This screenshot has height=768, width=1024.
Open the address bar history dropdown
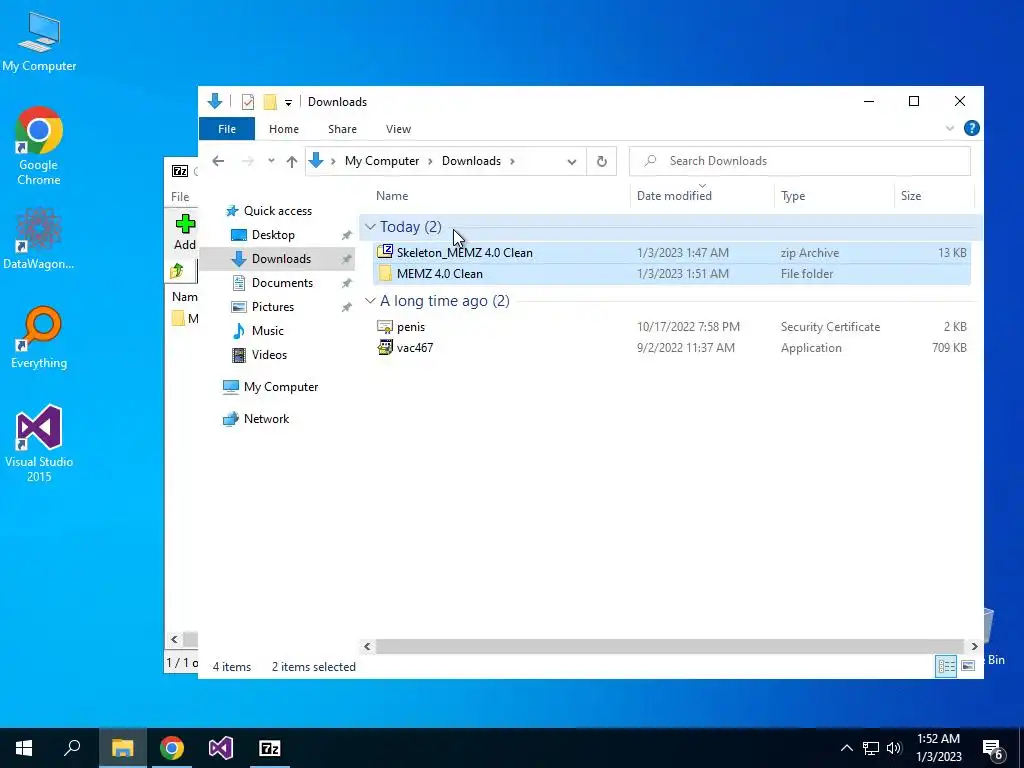point(571,162)
